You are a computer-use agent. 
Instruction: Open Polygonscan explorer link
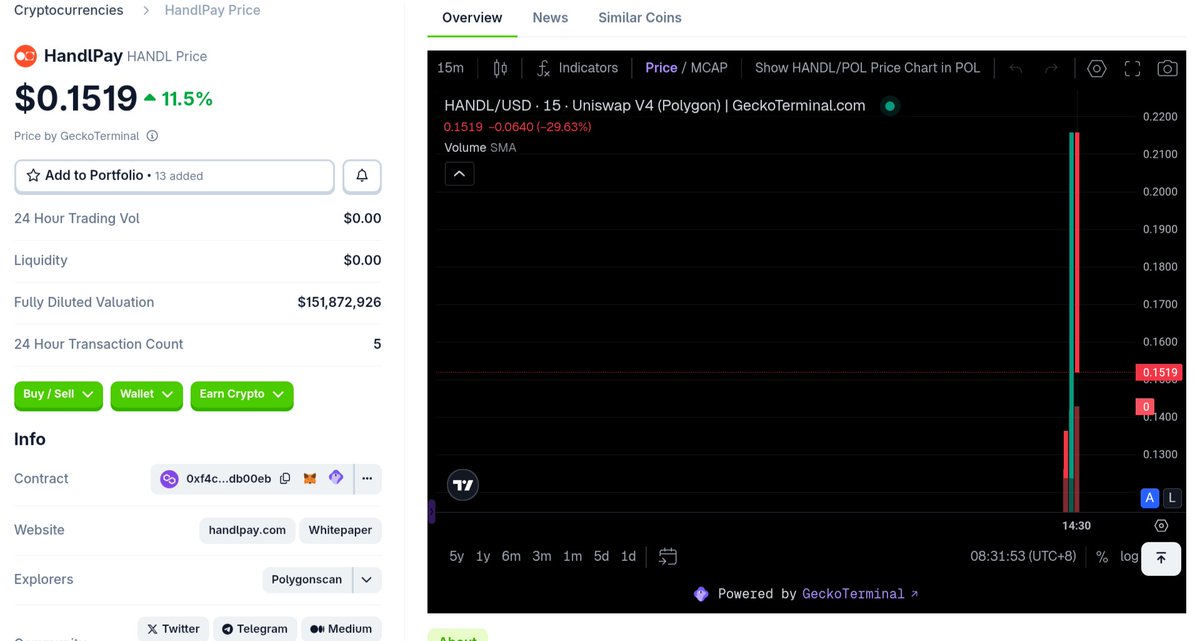307,580
